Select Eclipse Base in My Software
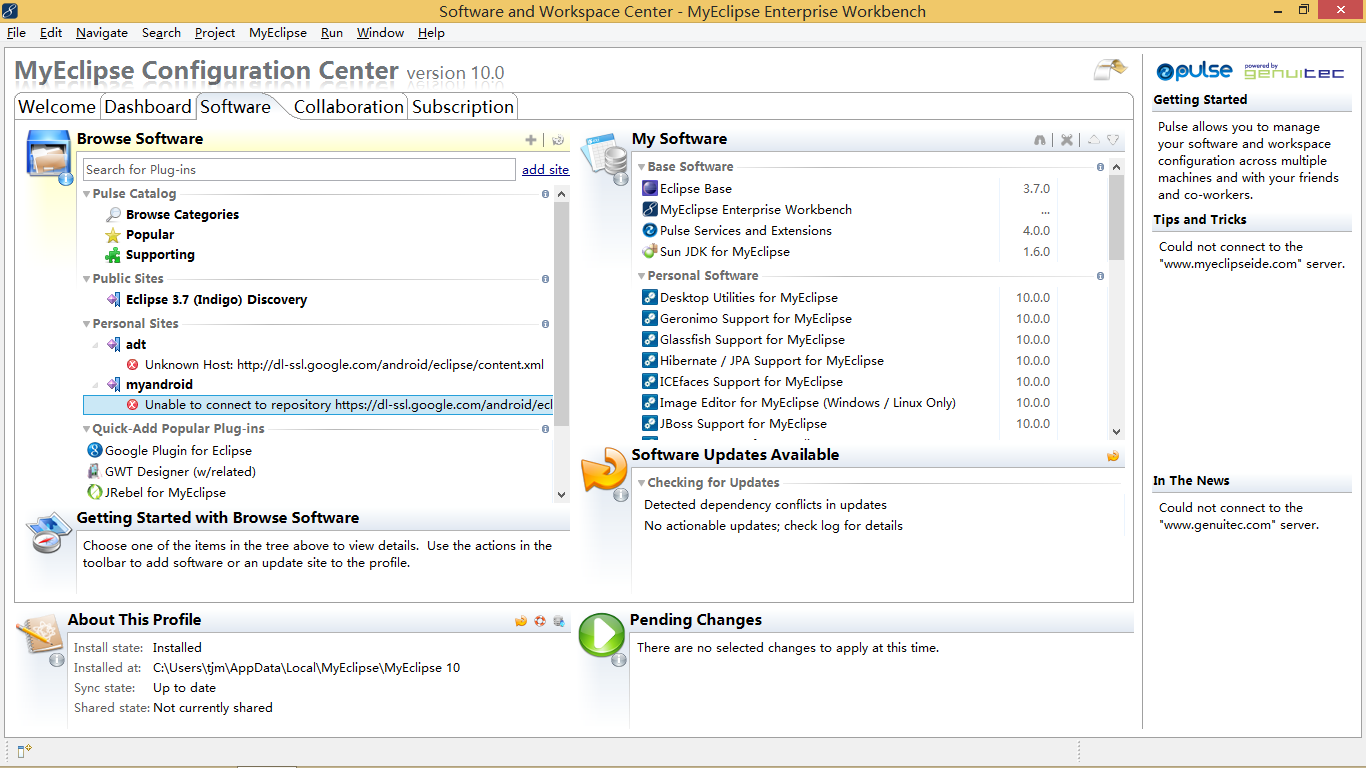Viewport: 1366px width, 768px height. point(696,189)
